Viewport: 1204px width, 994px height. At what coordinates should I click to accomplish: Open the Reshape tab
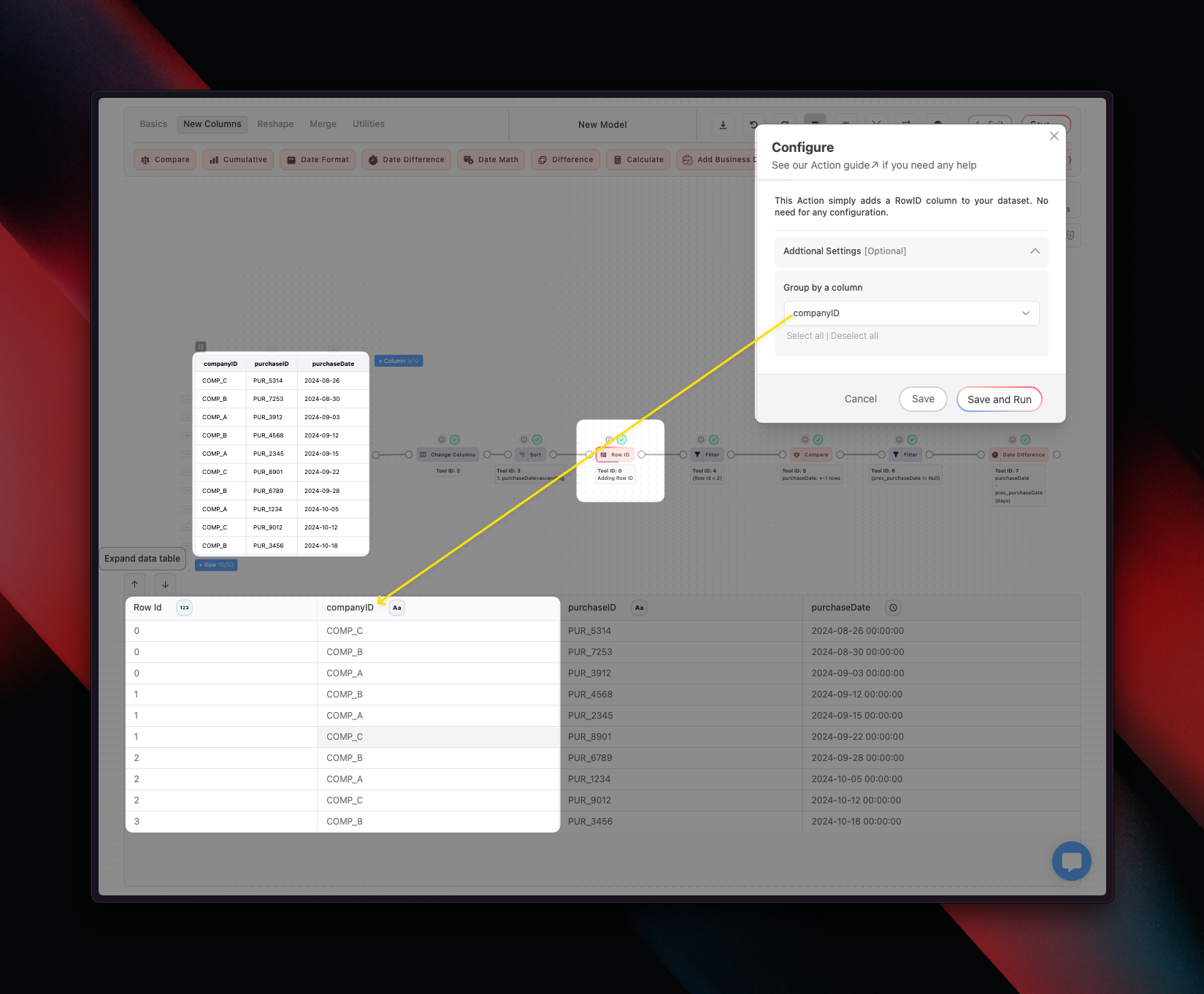275,124
